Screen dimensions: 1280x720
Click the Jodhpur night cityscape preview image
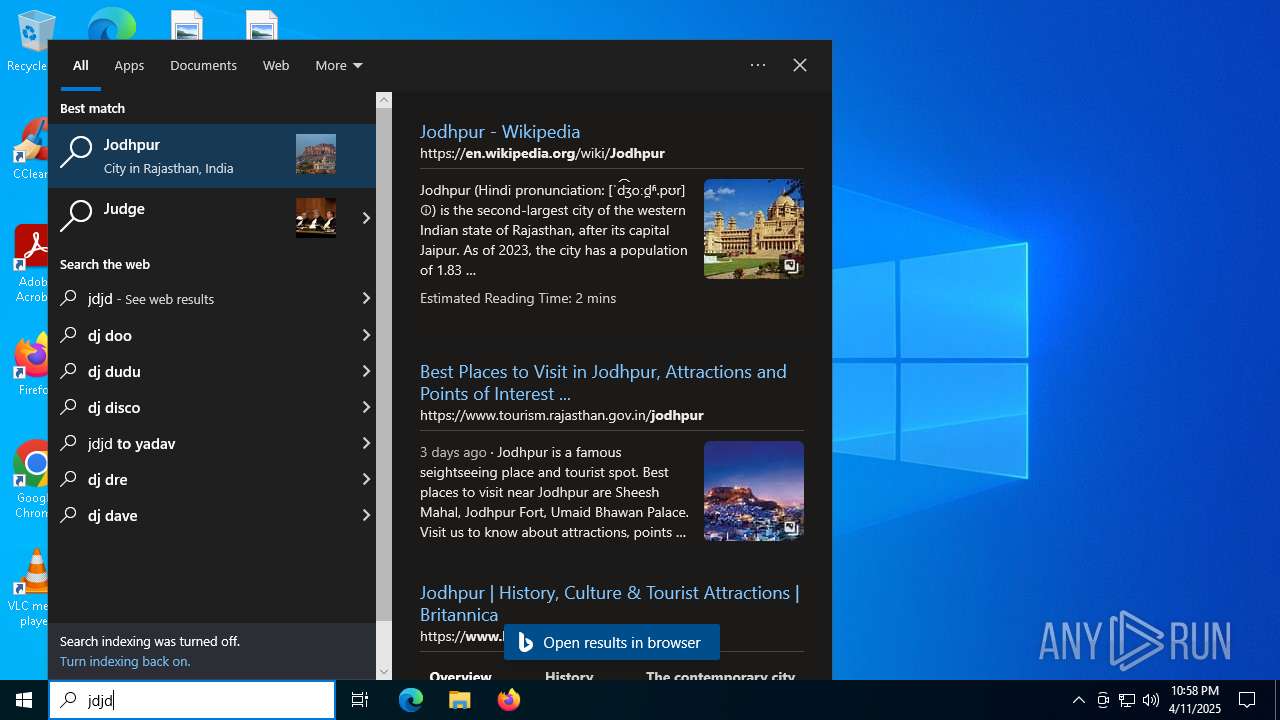pos(754,491)
